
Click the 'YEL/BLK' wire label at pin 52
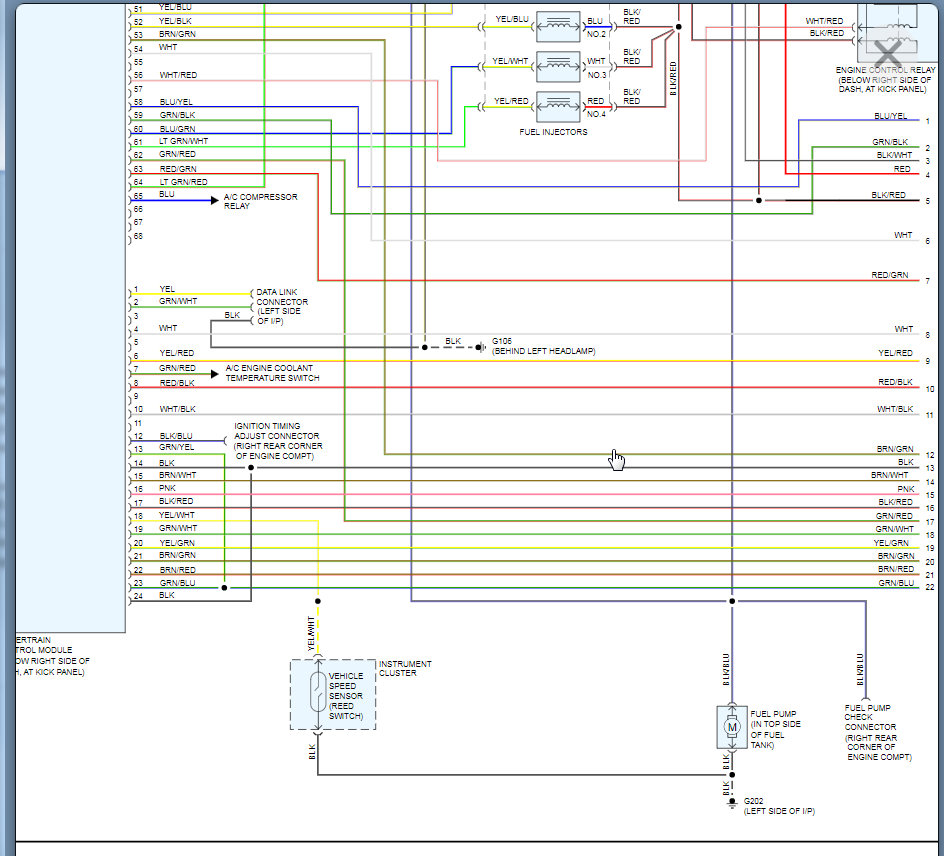[175, 20]
